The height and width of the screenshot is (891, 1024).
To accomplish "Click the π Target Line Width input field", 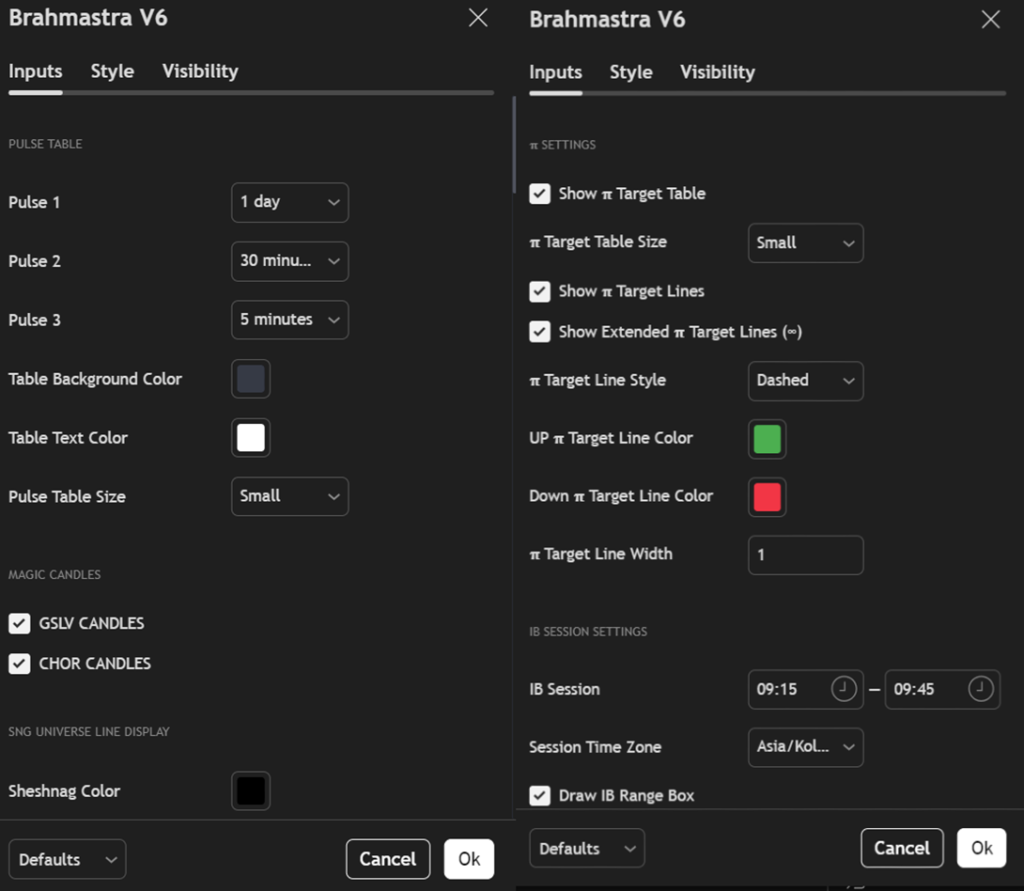I will pyautogui.click(x=805, y=555).
